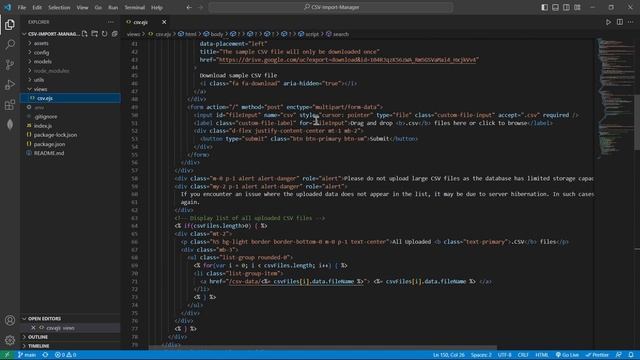Synchronize changes from the status bar
This screenshot has width=640, height=360.
(x=45, y=355)
